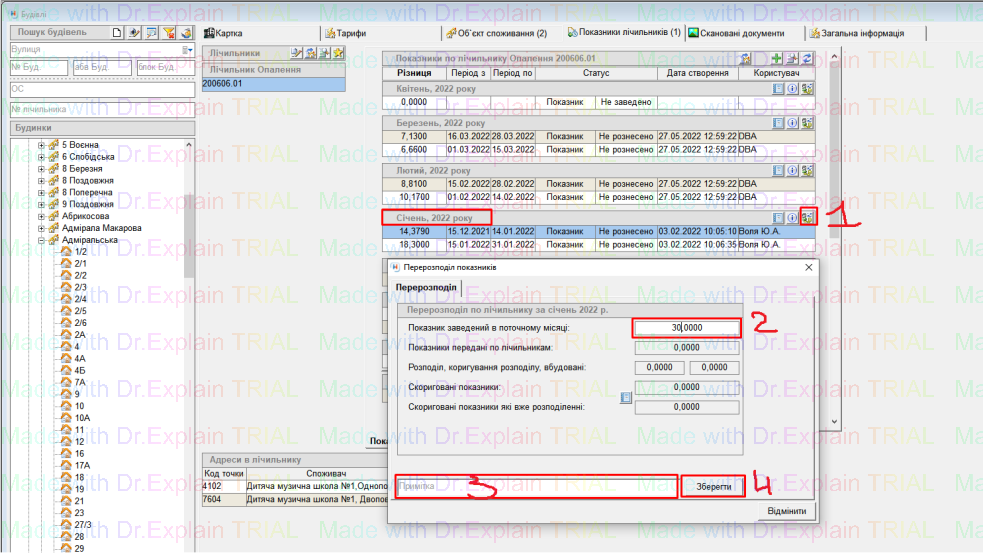Click the star icon in Лічильники panel header
This screenshot has width=983, height=555.
click(338, 53)
